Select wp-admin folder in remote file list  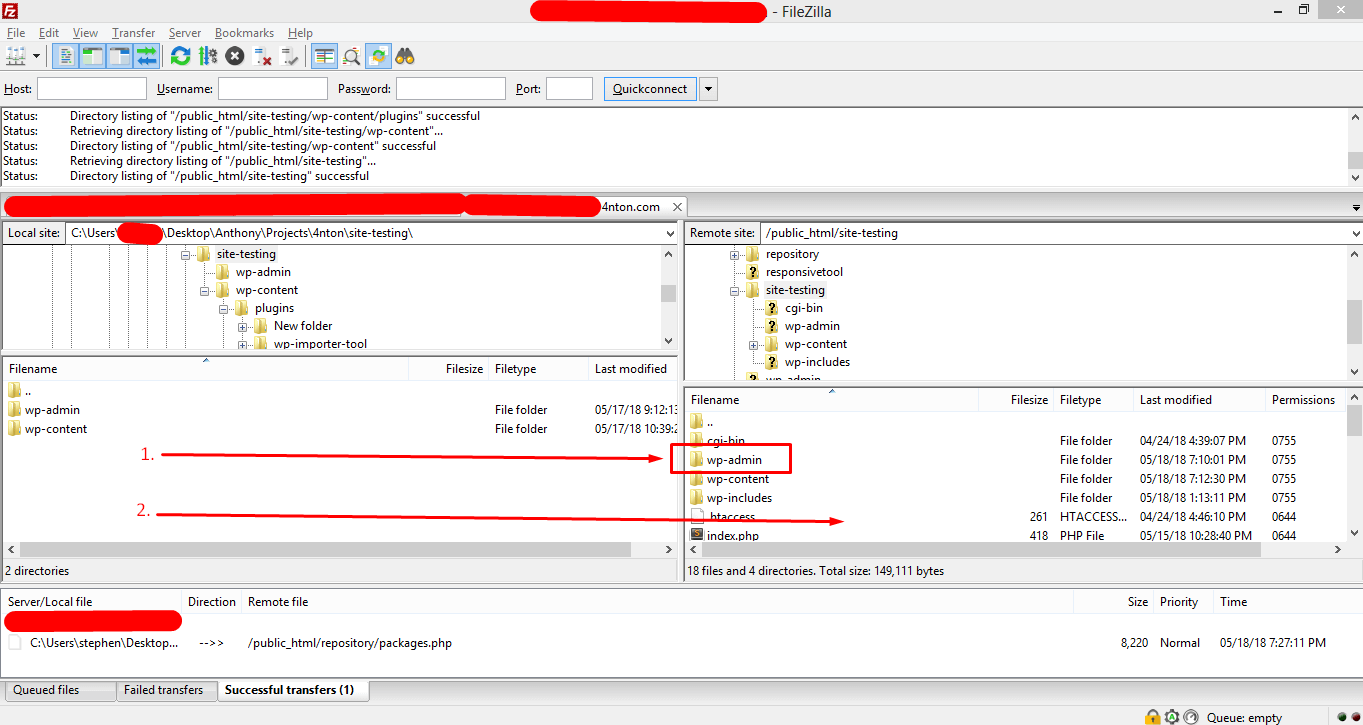point(734,460)
